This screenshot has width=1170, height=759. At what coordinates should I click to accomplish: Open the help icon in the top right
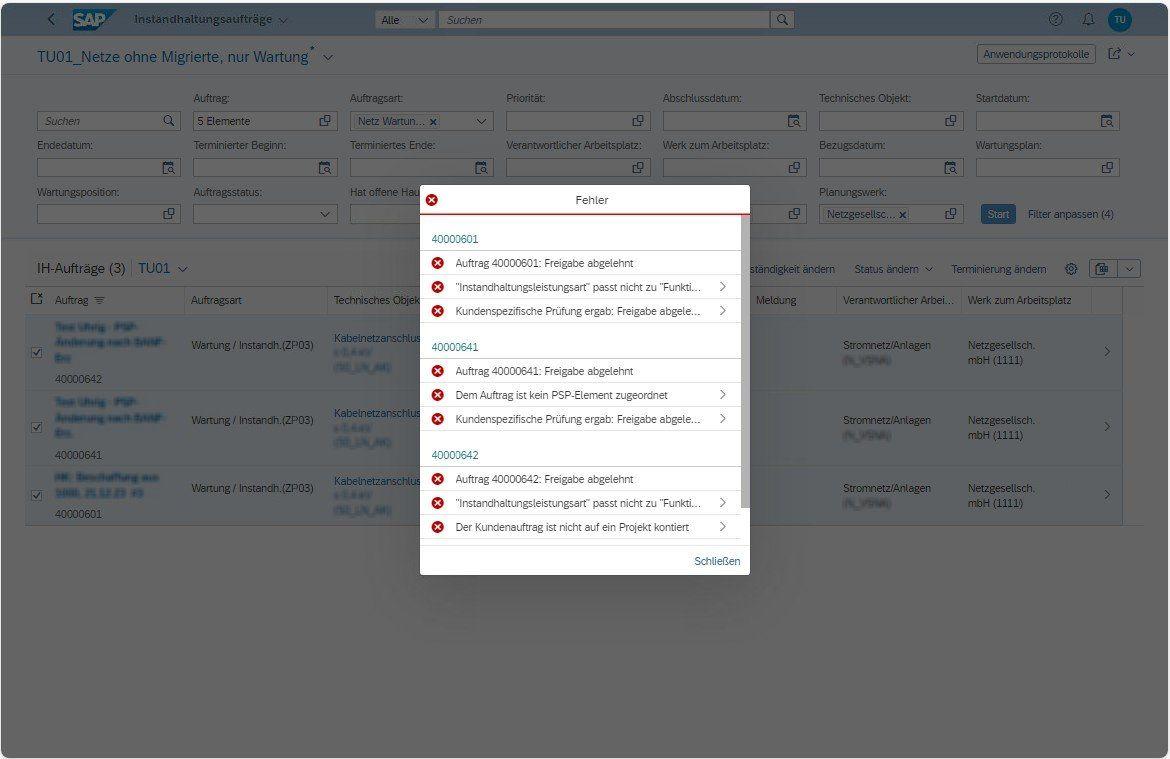[x=1054, y=19]
